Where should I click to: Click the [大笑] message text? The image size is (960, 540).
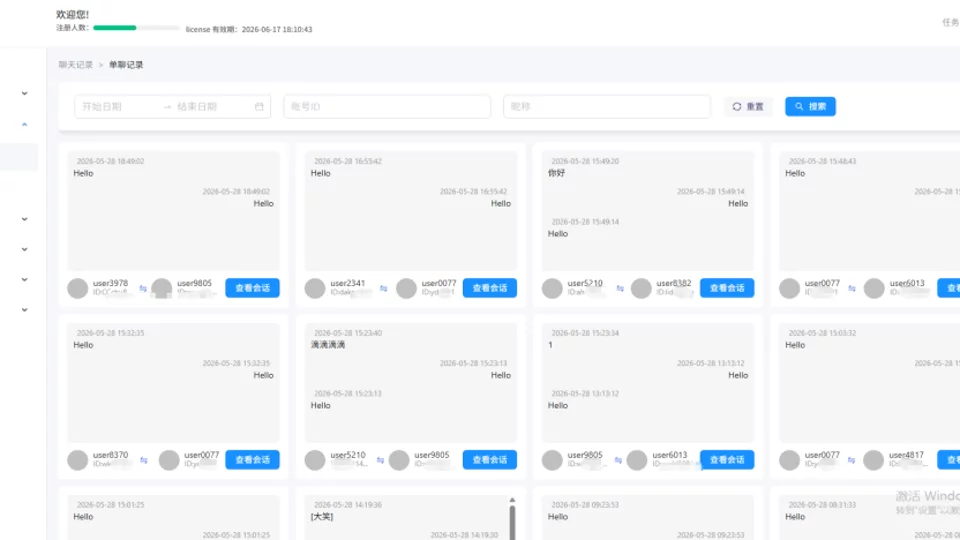[x=322, y=517]
